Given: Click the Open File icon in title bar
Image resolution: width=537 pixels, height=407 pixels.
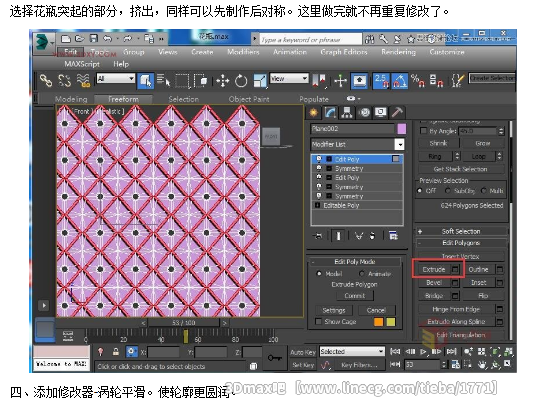Looking at the screenshot, I should 79,39.
